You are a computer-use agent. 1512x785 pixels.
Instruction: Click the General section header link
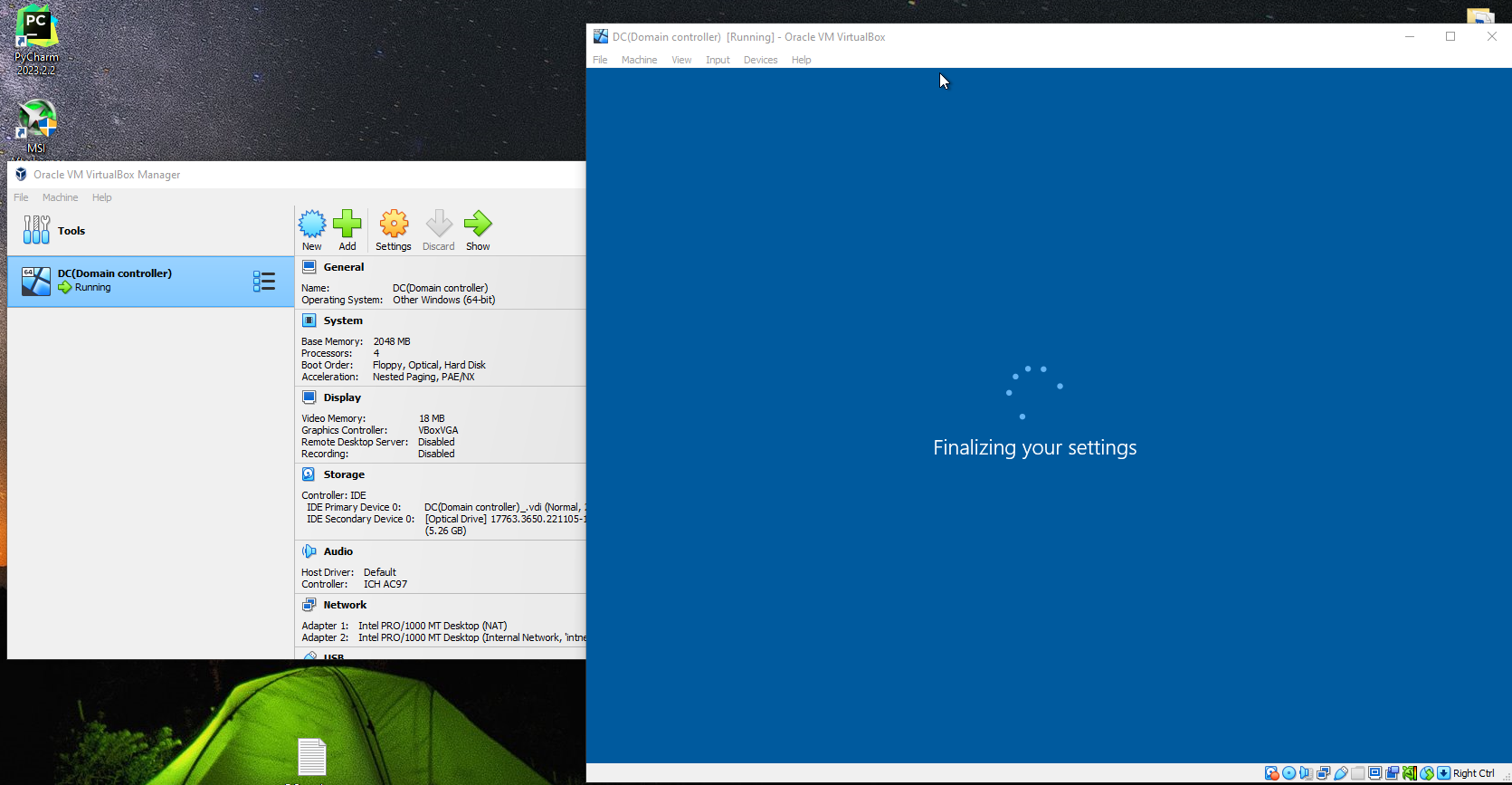[x=344, y=267]
